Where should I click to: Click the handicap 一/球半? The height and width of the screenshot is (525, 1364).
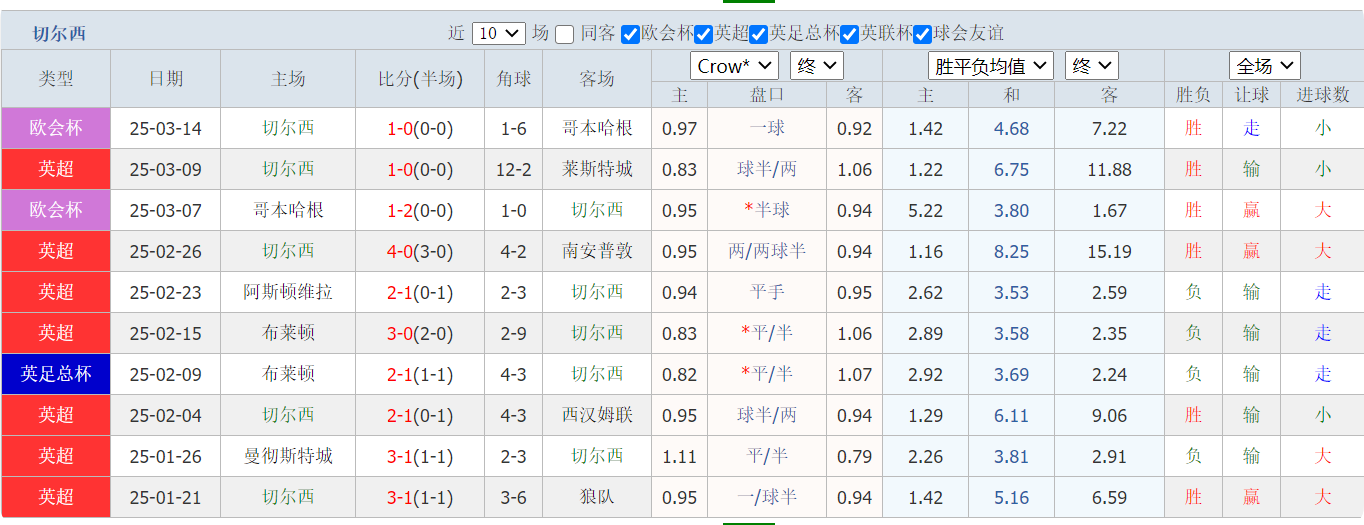pos(767,497)
